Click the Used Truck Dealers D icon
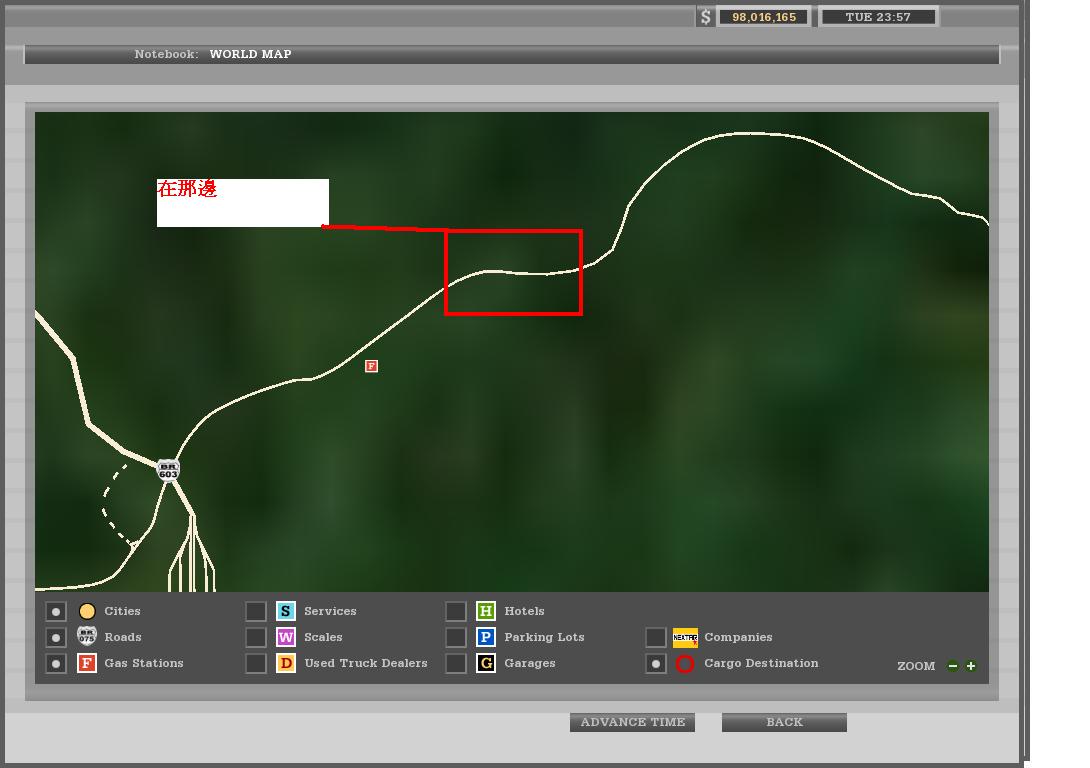1090x768 pixels. coord(286,663)
